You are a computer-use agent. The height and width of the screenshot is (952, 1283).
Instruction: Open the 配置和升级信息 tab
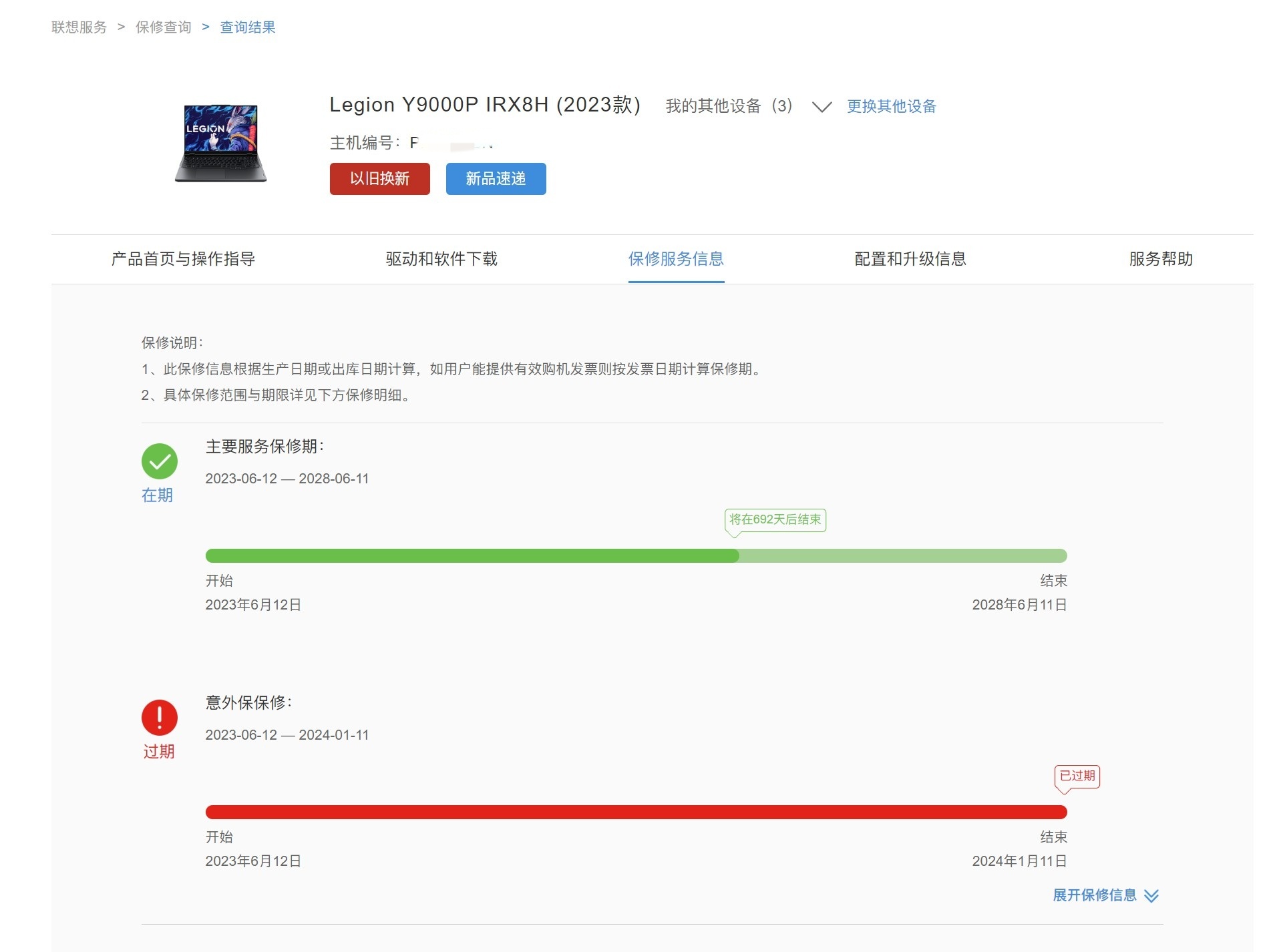[x=910, y=259]
